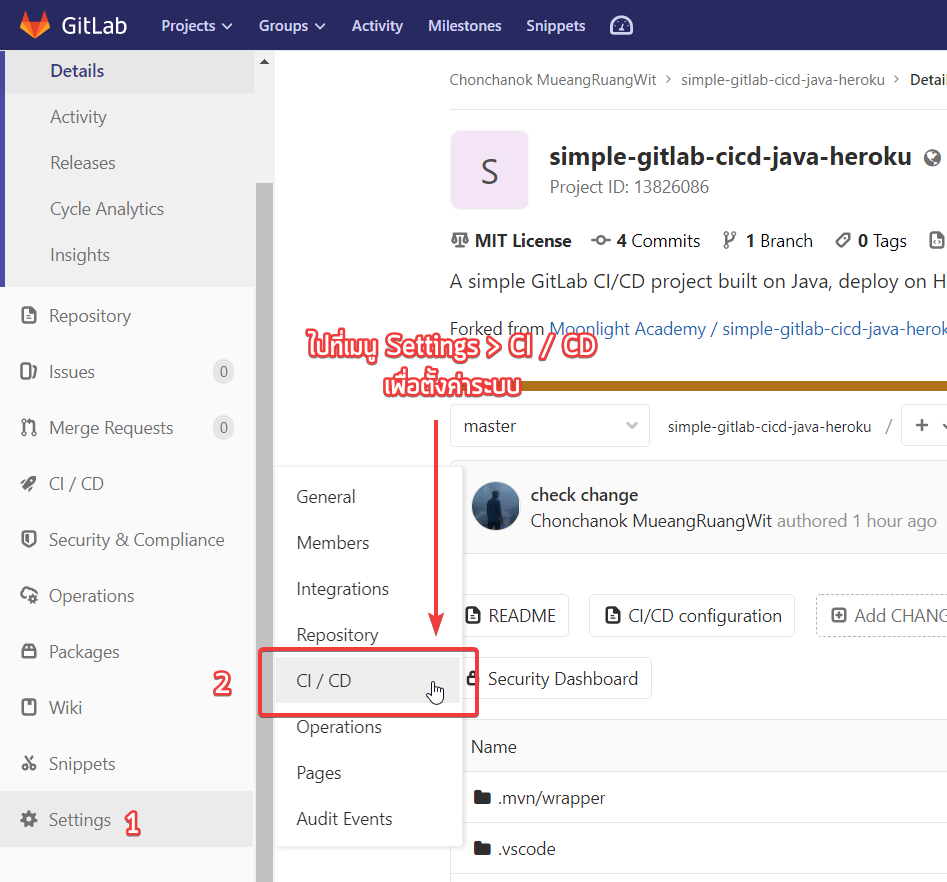Viewport: 947px width, 882px height.
Task: Click the branch icon beside 1 Branch
Action: click(729, 240)
